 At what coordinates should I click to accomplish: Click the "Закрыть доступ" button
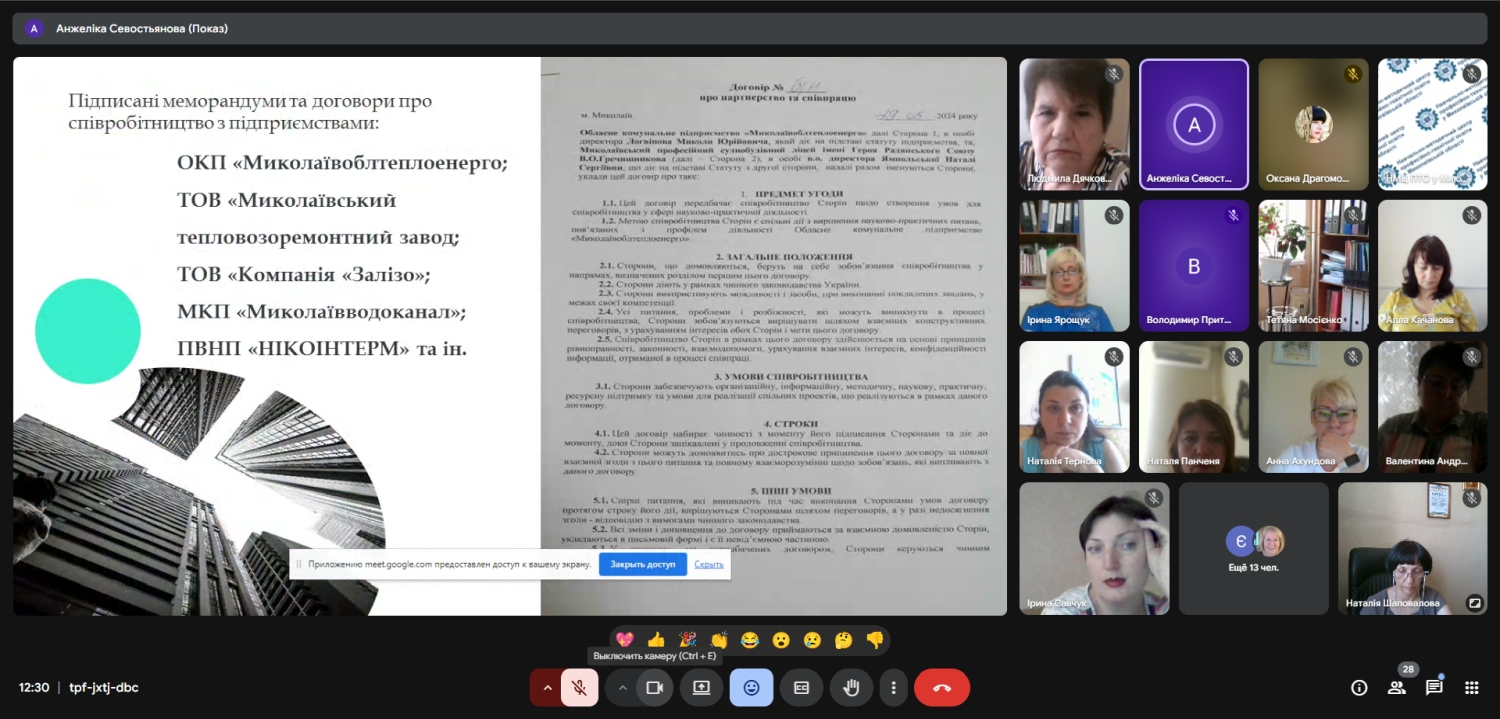click(643, 564)
